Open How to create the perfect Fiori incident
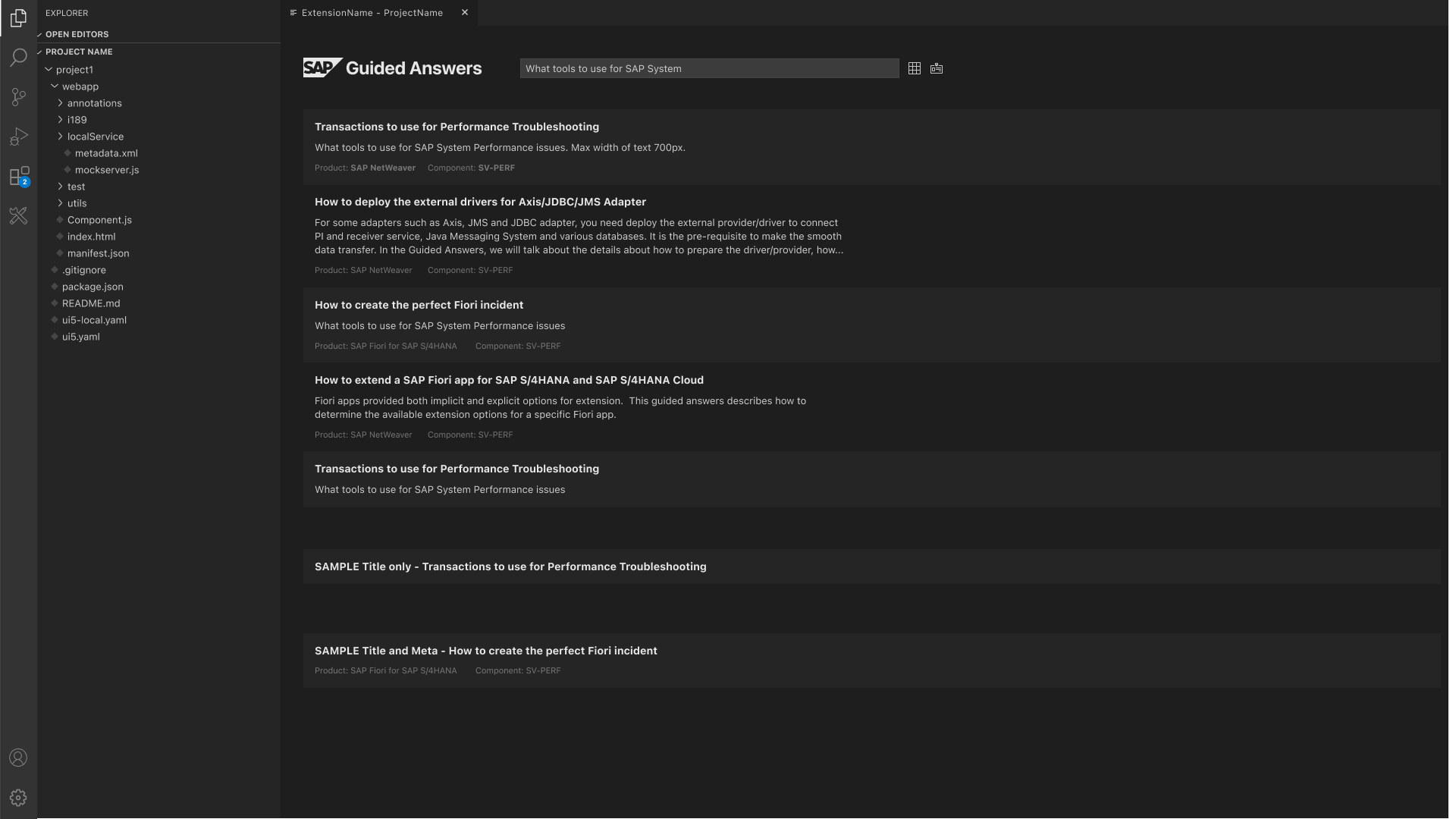 419,305
